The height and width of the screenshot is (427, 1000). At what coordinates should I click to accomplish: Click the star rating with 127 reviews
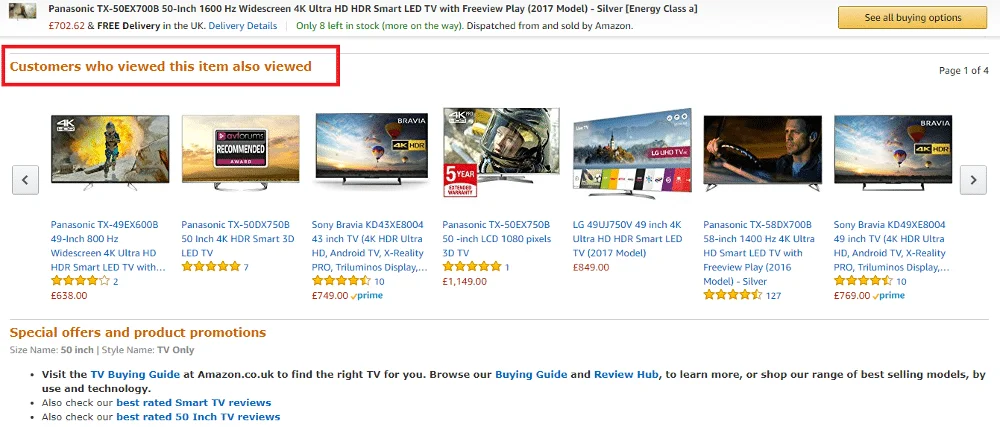pyautogui.click(x=732, y=296)
